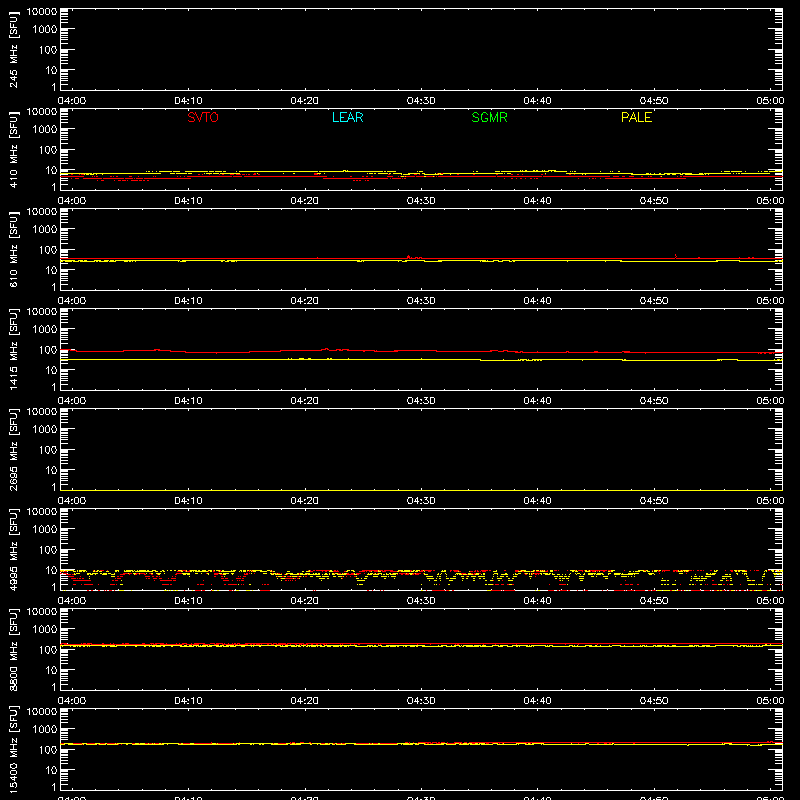The height and width of the screenshot is (800, 800).
Task: Click 04:00 time label under 8800 MHz panel
Action: click(72, 701)
